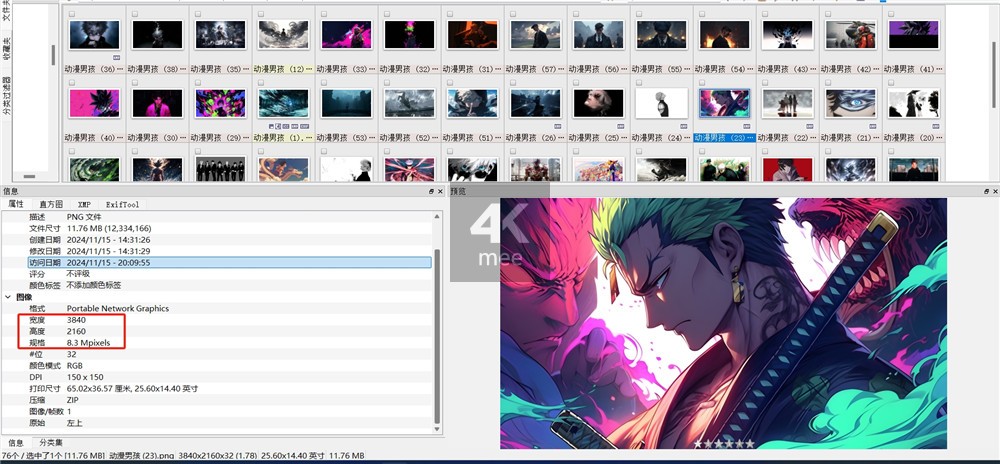Viewport: 1000px width, 464px height.
Task: Open the 分类过滤器 vertical side tab
Action: click(x=6, y=96)
